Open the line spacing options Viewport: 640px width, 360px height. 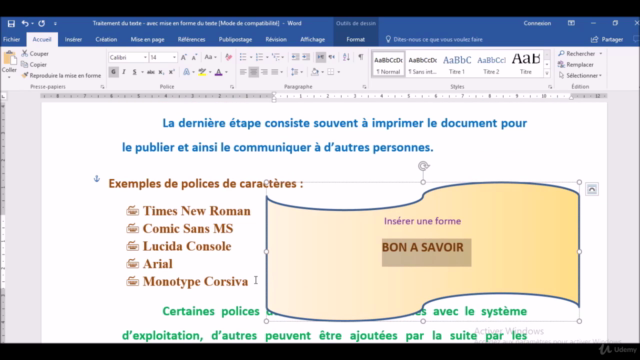(x=296, y=72)
